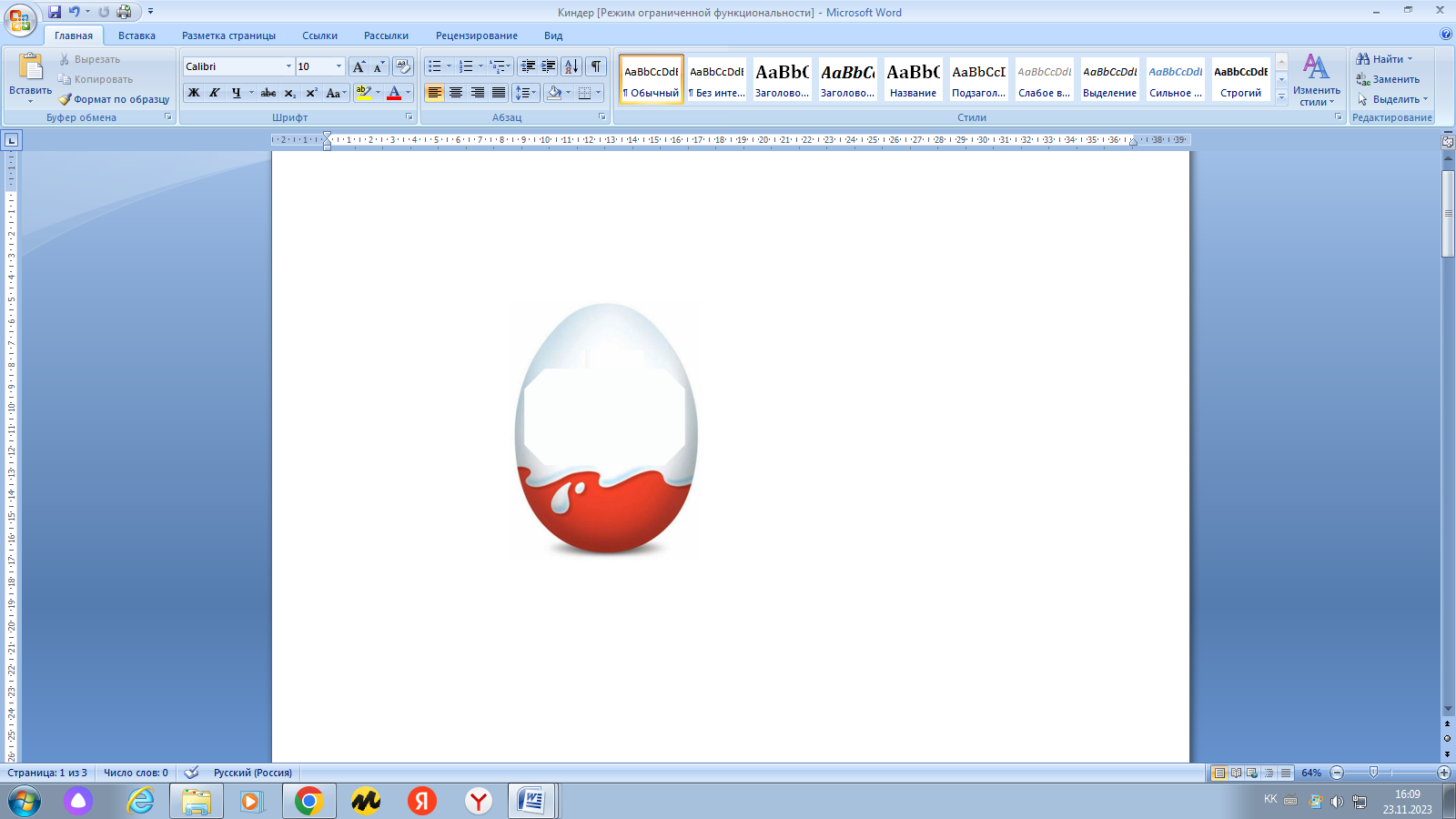Open the font name dropdown Calibri
The height and width of the screenshot is (819, 1456).
288,66
